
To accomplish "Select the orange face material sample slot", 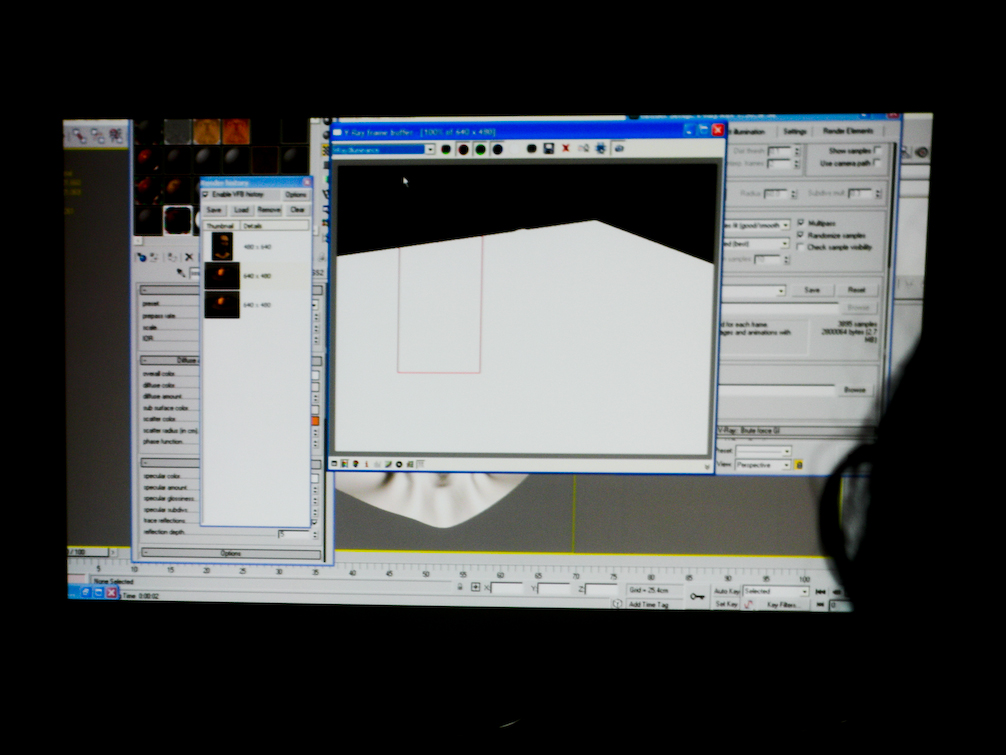I will click(x=236, y=131).
